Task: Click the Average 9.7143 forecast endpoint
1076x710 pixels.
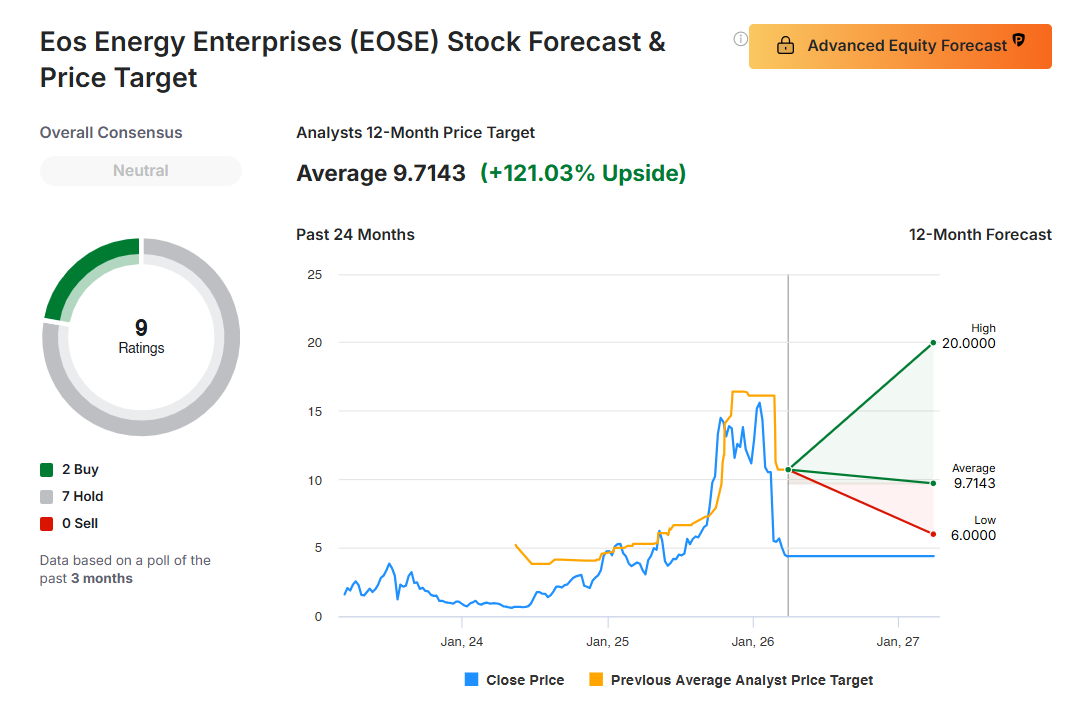Action: point(933,483)
